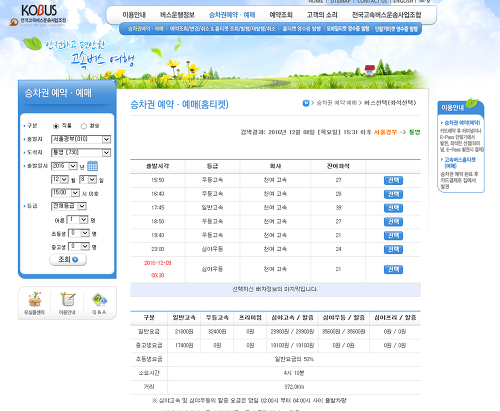Open the 고속버스홈티켓(예매) guide link
This screenshot has width=500, height=411.
click(x=460, y=163)
